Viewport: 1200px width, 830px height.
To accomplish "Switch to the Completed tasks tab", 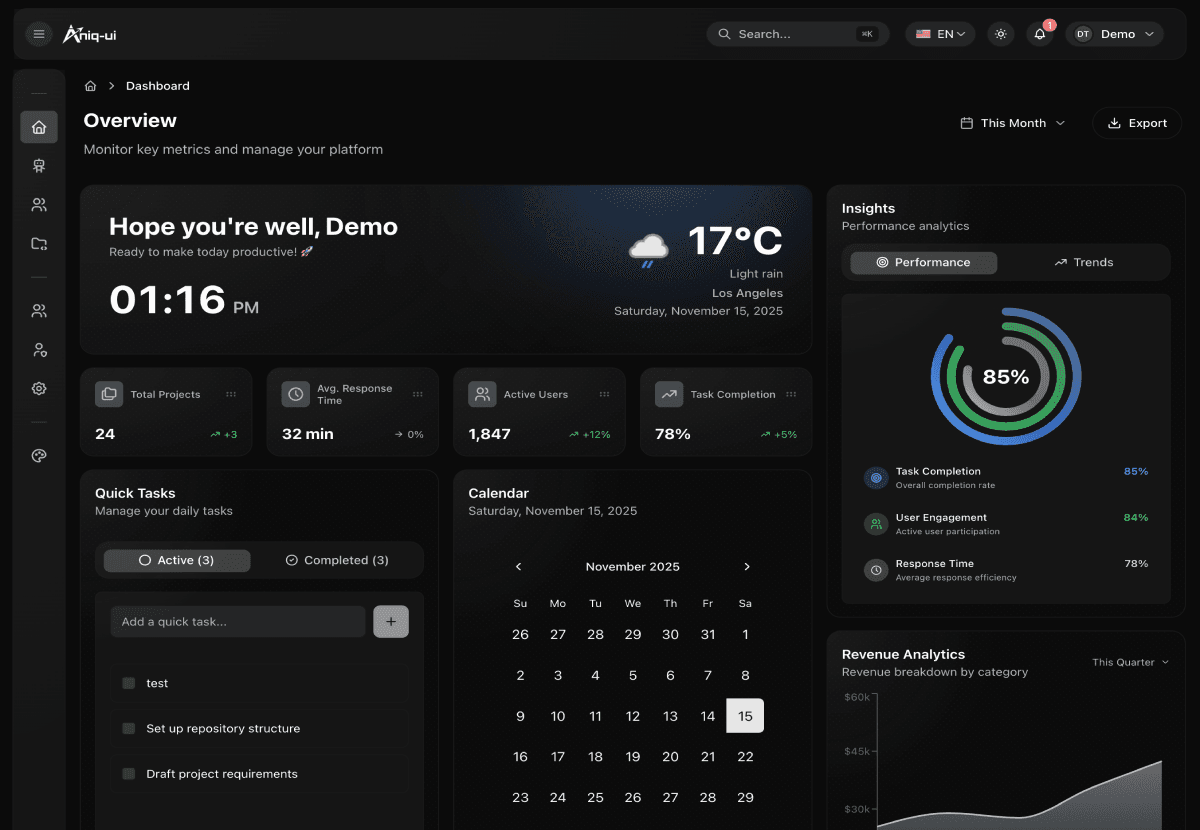I will (x=336, y=560).
